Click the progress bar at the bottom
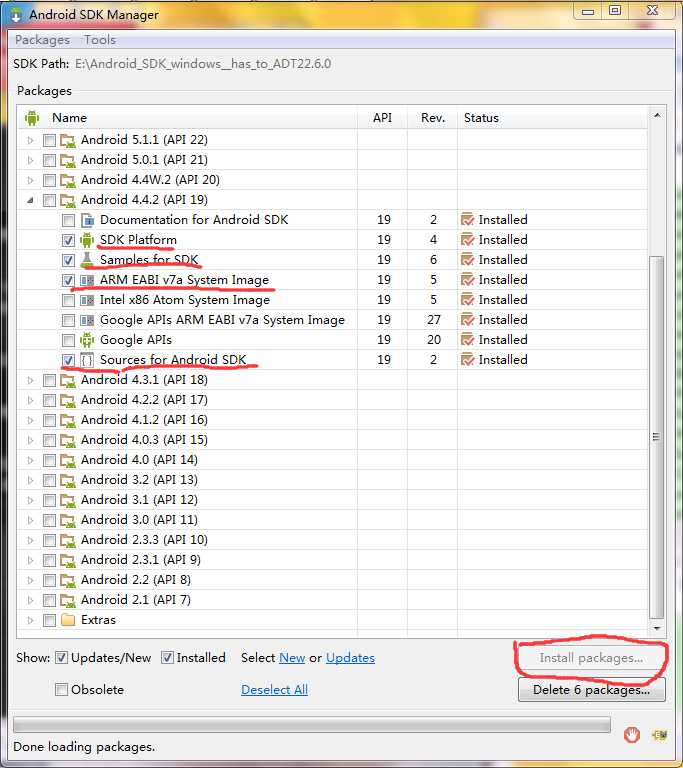 (x=312, y=725)
